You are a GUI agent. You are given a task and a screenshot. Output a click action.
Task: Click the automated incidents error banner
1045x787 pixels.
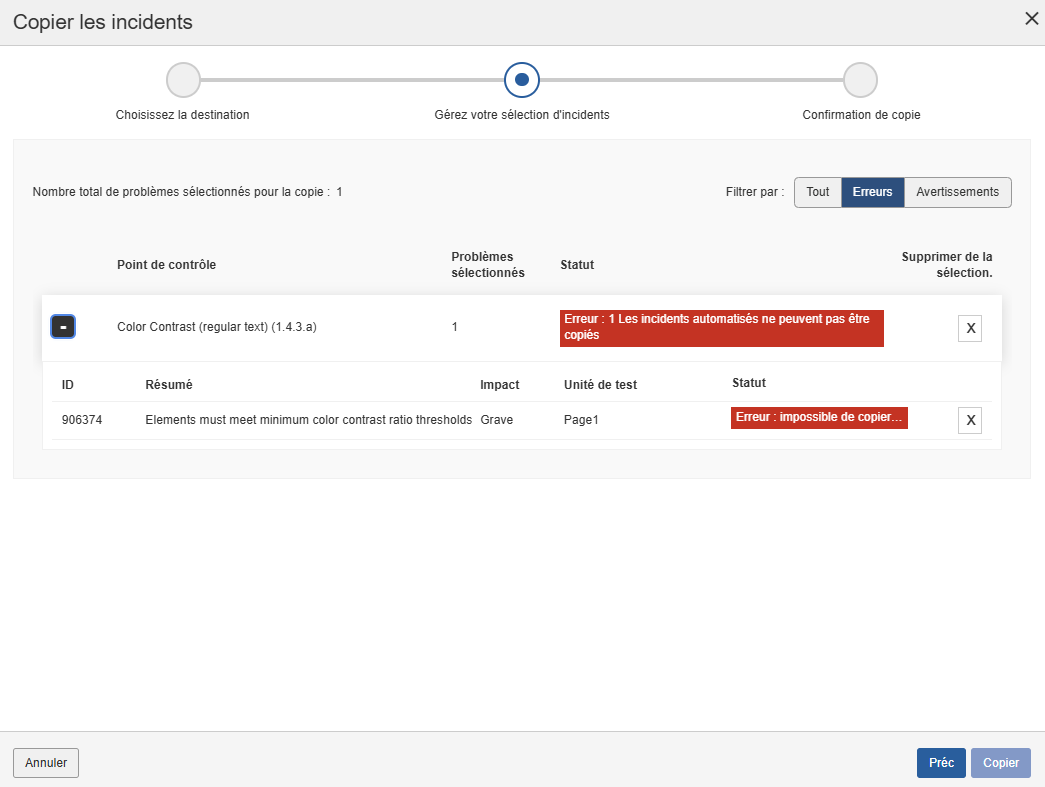point(721,328)
